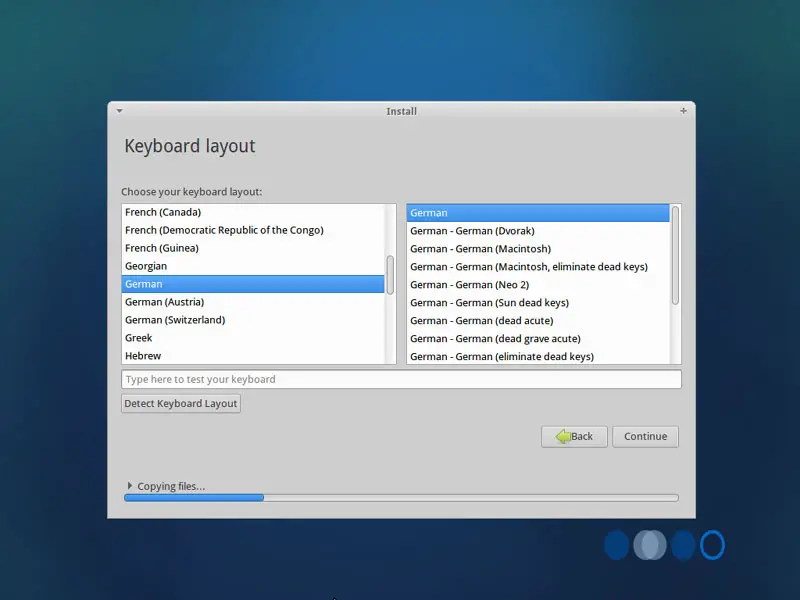Select Hebrew layout
Screen dimensions: 800x600
253,356
